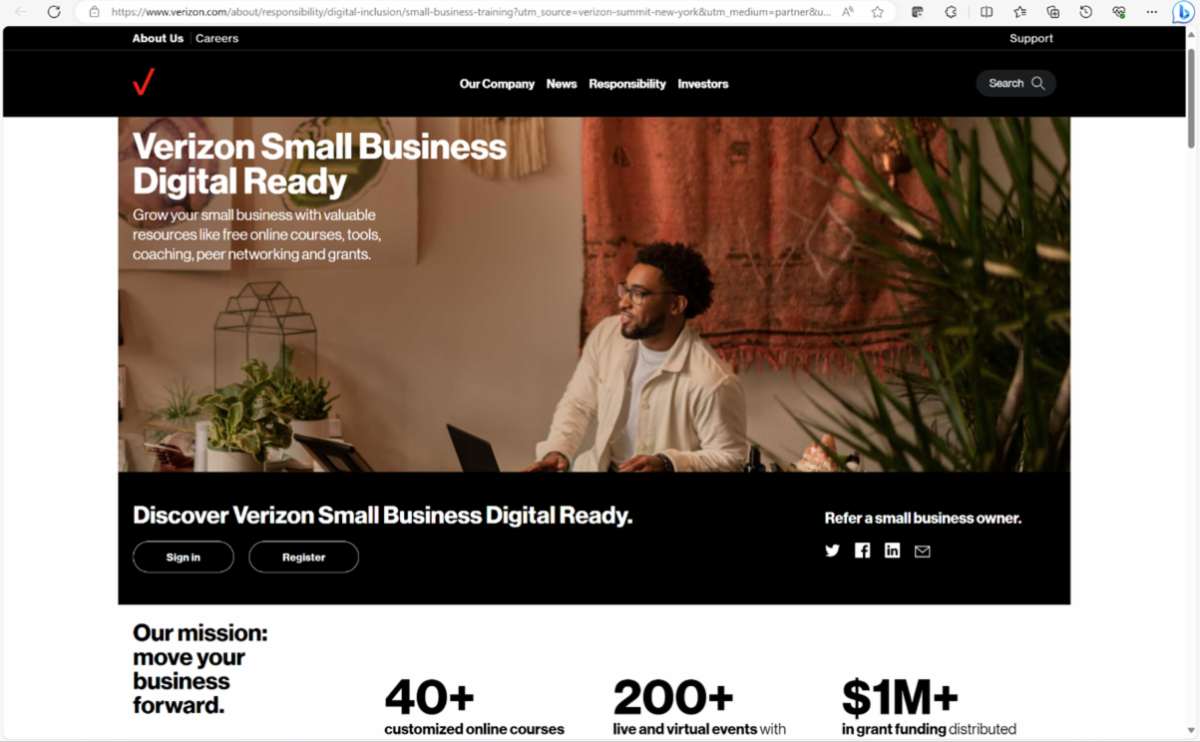
Task: Open browser Extensions puzzle icon
Action: [951, 12]
